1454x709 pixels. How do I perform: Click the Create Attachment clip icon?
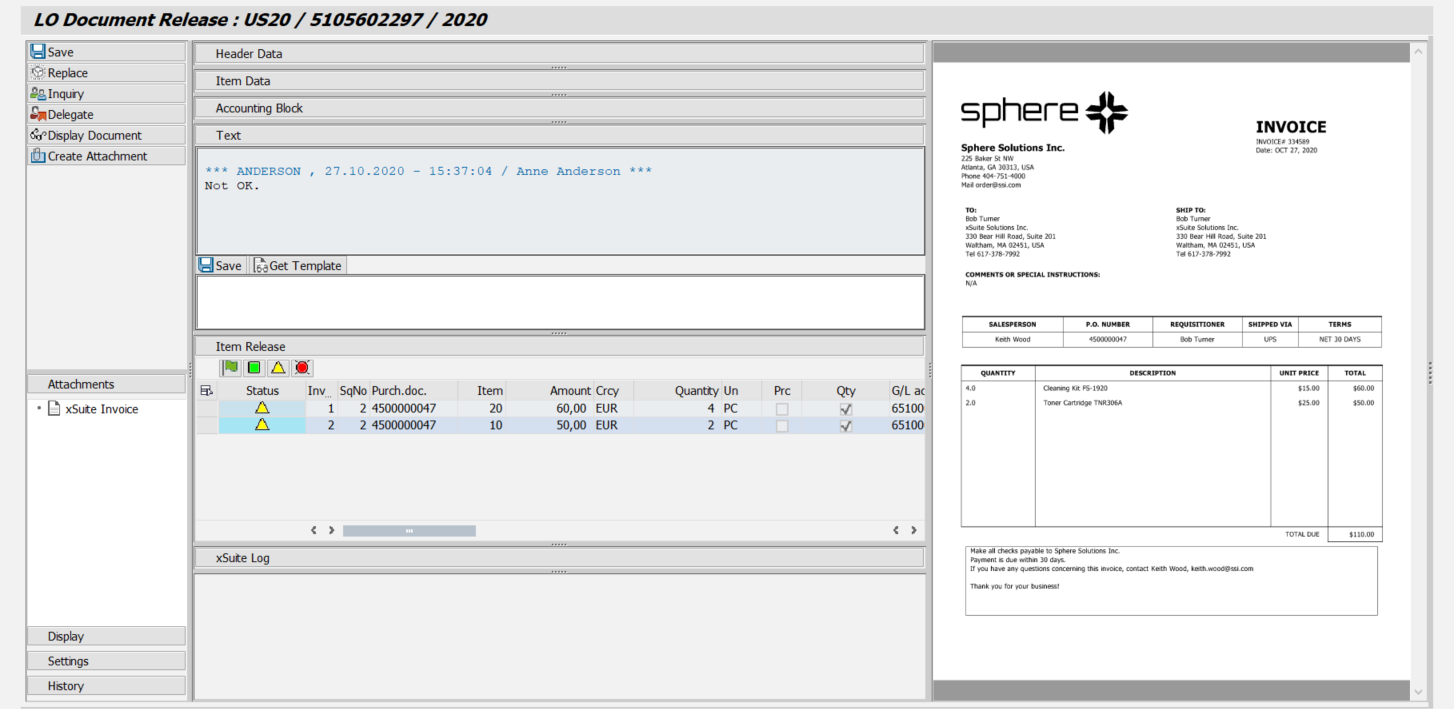38,156
